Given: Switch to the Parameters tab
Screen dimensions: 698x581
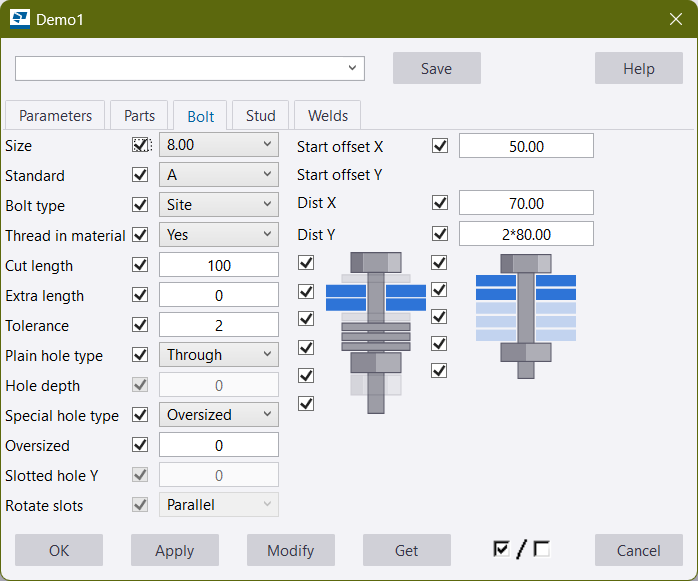Looking at the screenshot, I should 55,116.
